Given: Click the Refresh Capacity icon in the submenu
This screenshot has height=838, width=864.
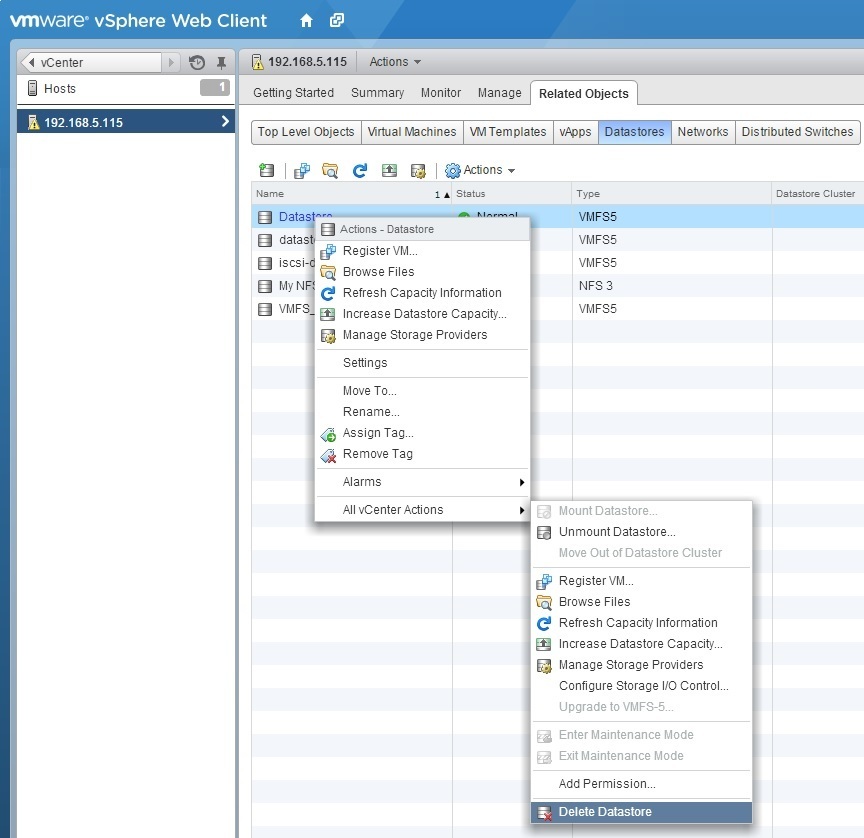Looking at the screenshot, I should point(544,624).
